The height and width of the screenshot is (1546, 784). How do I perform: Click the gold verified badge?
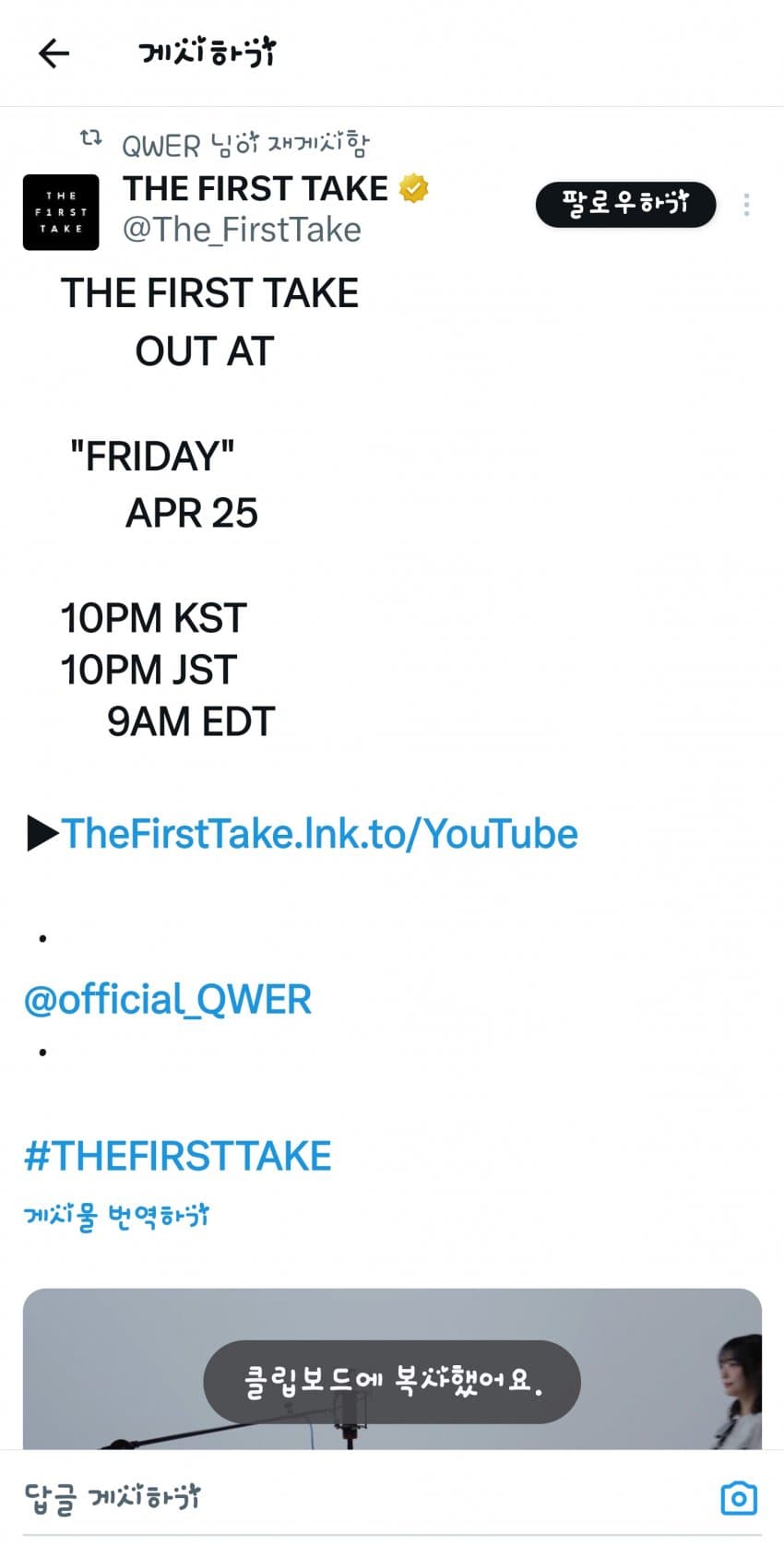(x=414, y=188)
